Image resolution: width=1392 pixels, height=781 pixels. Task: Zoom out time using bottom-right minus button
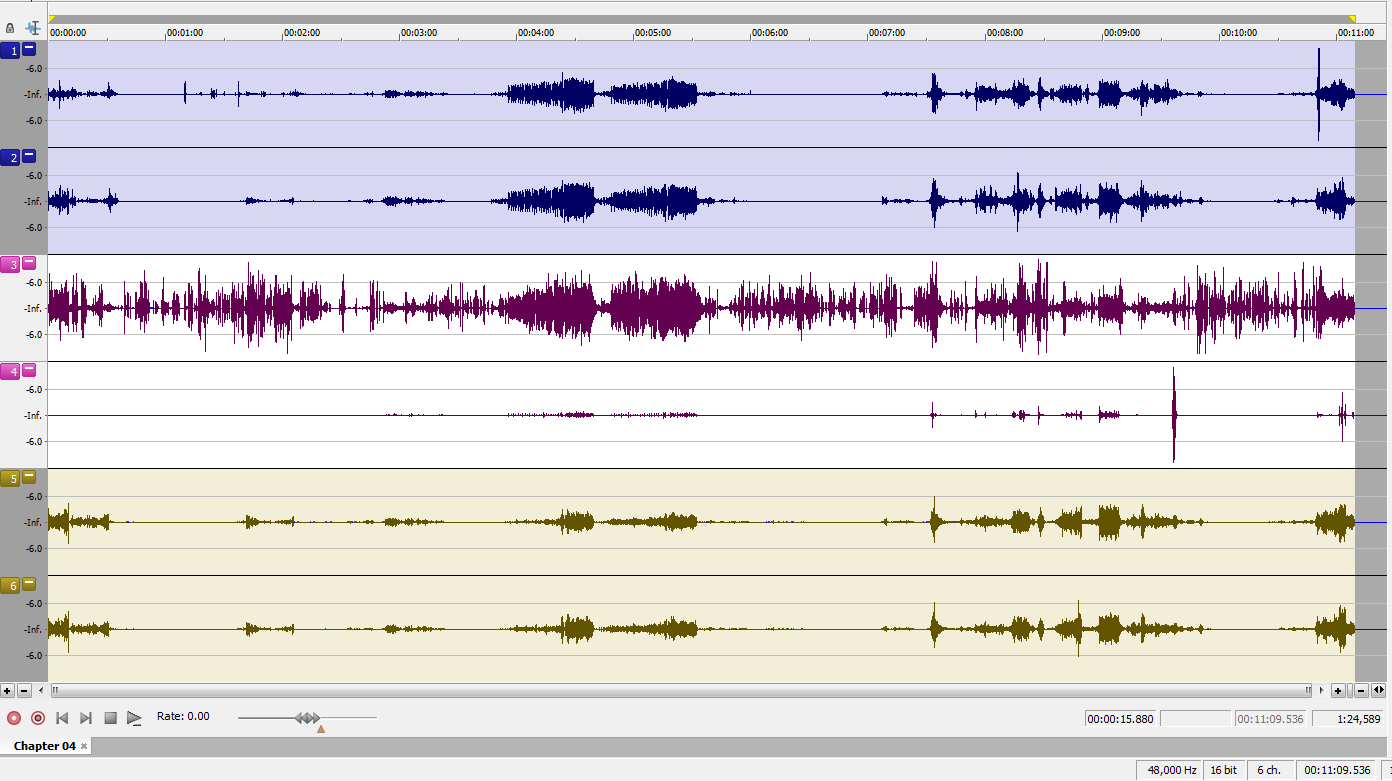(1361, 690)
